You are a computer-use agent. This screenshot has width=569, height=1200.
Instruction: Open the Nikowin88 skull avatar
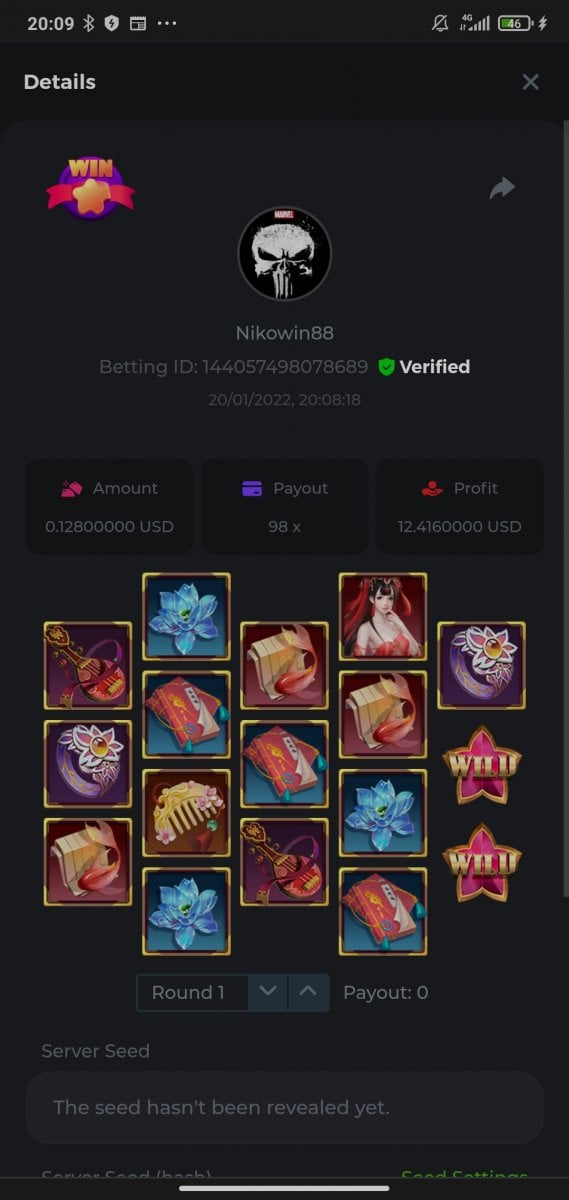[x=284, y=254]
